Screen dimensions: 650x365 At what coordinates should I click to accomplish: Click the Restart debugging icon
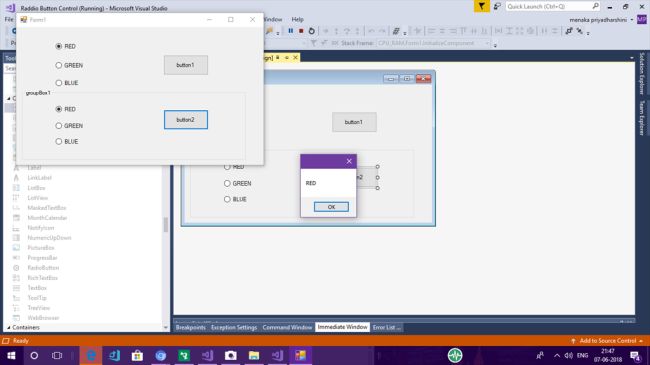(312, 31)
